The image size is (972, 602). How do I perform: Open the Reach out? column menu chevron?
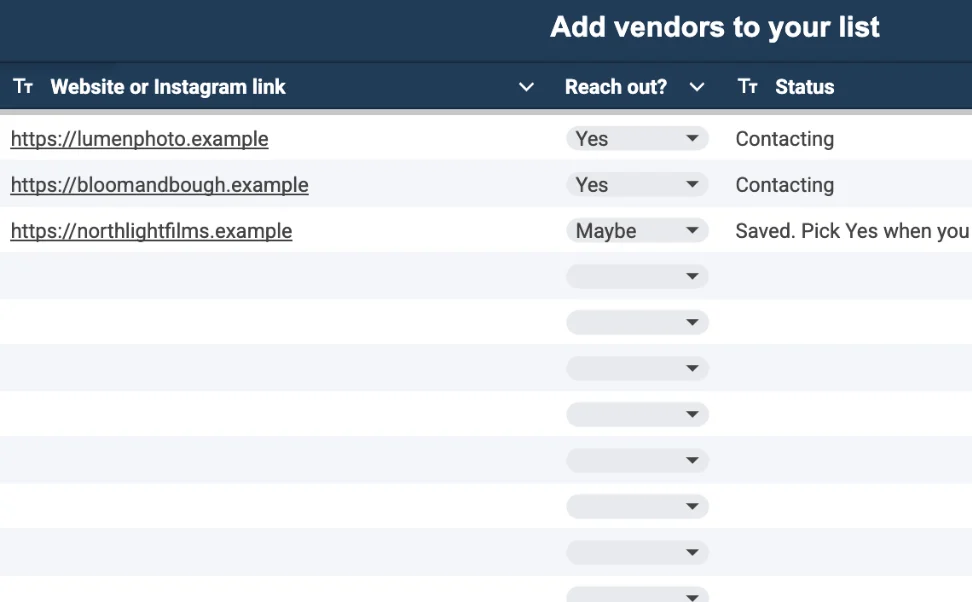(697, 87)
